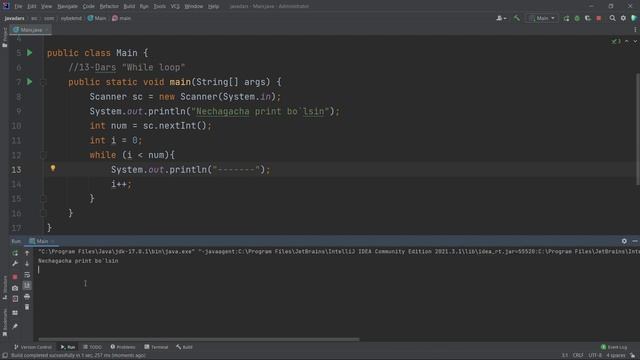The image size is (640, 360).
Task: Toggle the Project tool window stripe button
Action: 4,38
